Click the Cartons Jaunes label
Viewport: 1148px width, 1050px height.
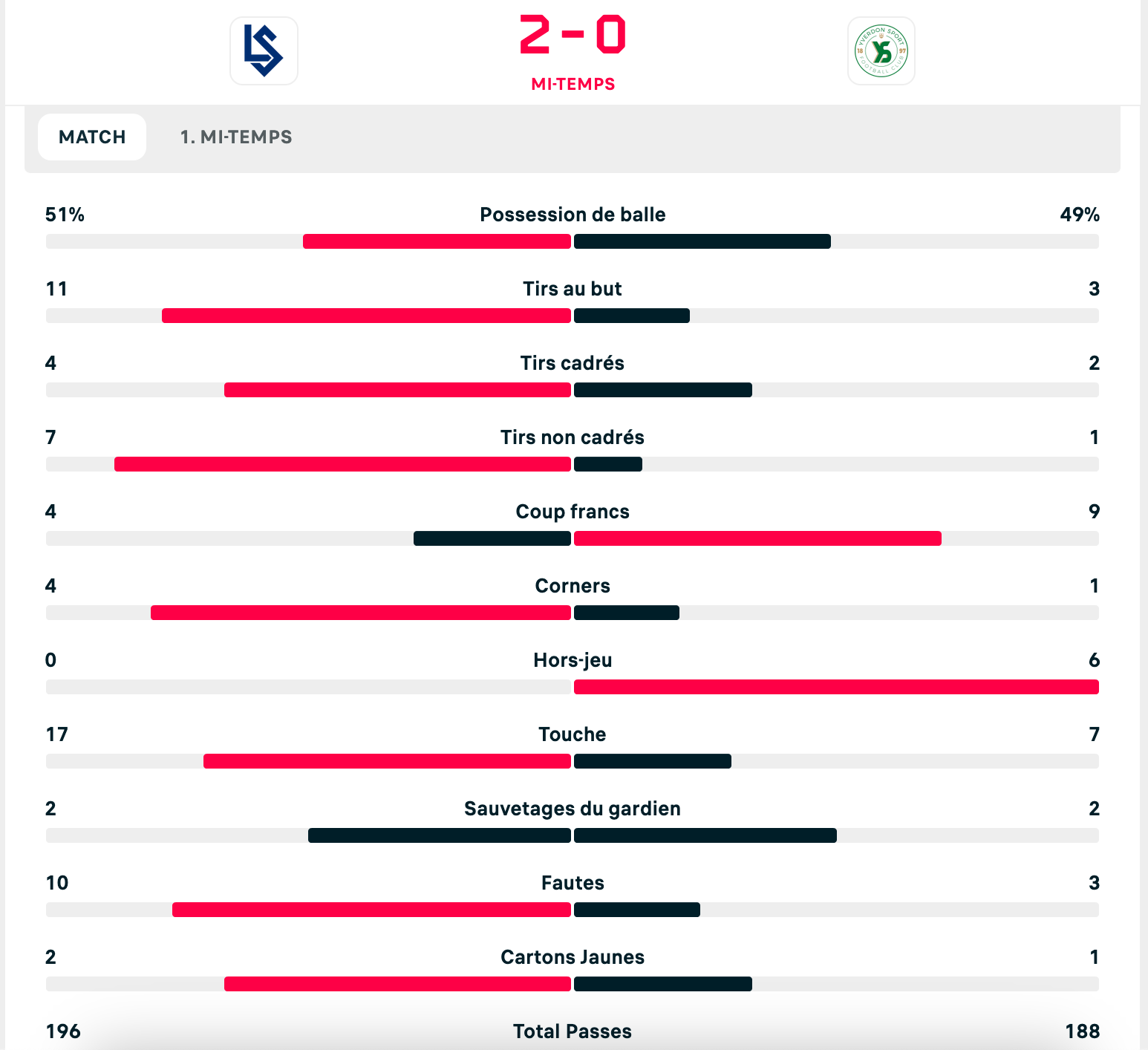(x=573, y=957)
